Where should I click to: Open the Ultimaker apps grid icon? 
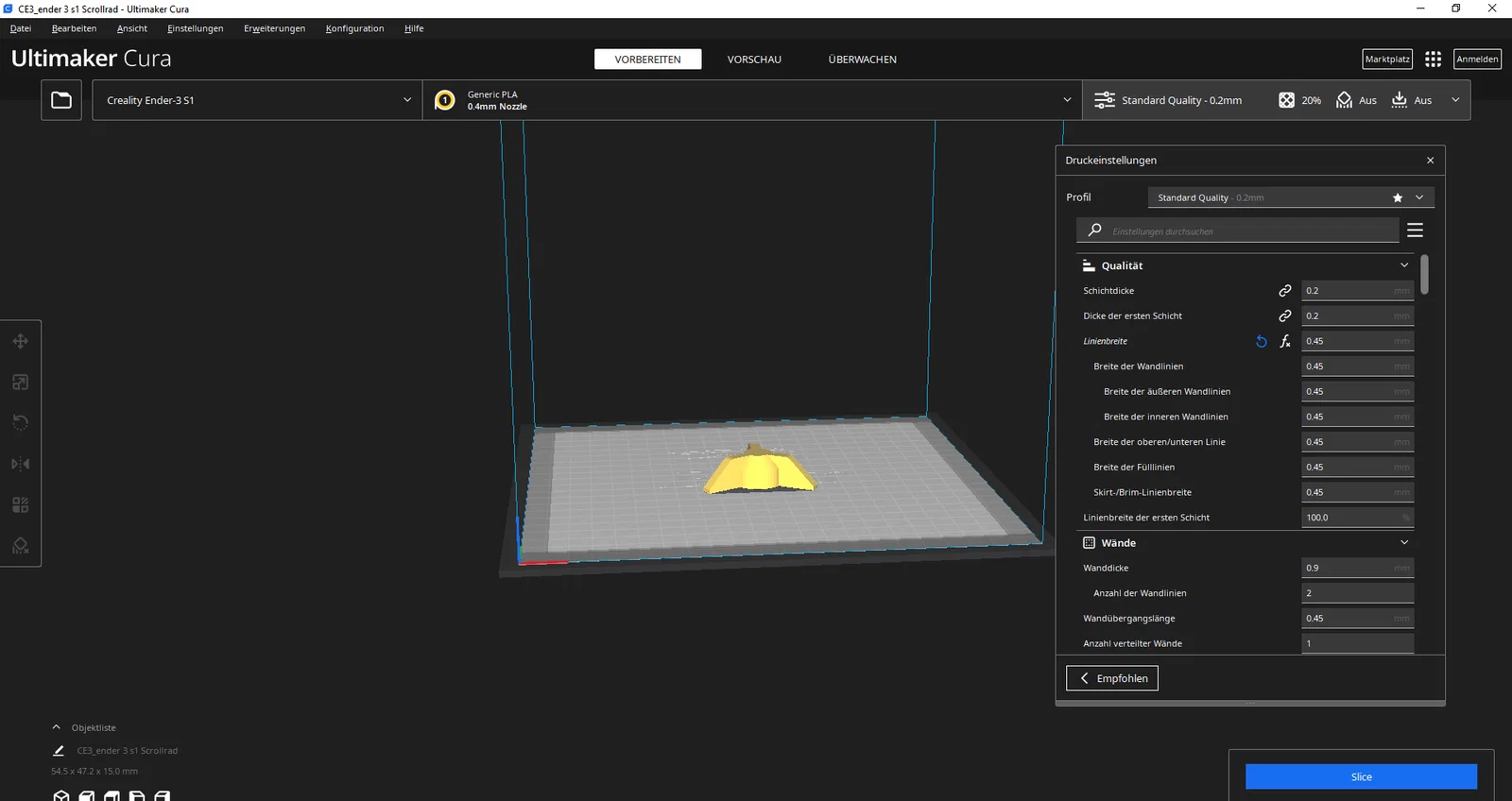click(1433, 59)
